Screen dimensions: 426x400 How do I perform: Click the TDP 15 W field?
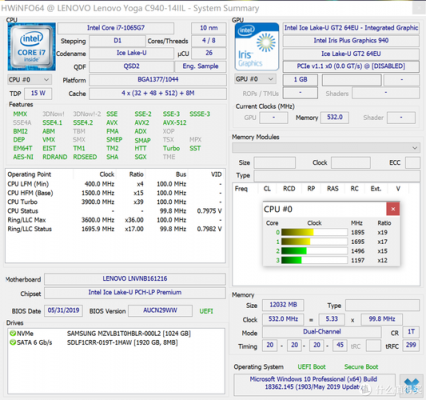pyautogui.click(x=38, y=93)
